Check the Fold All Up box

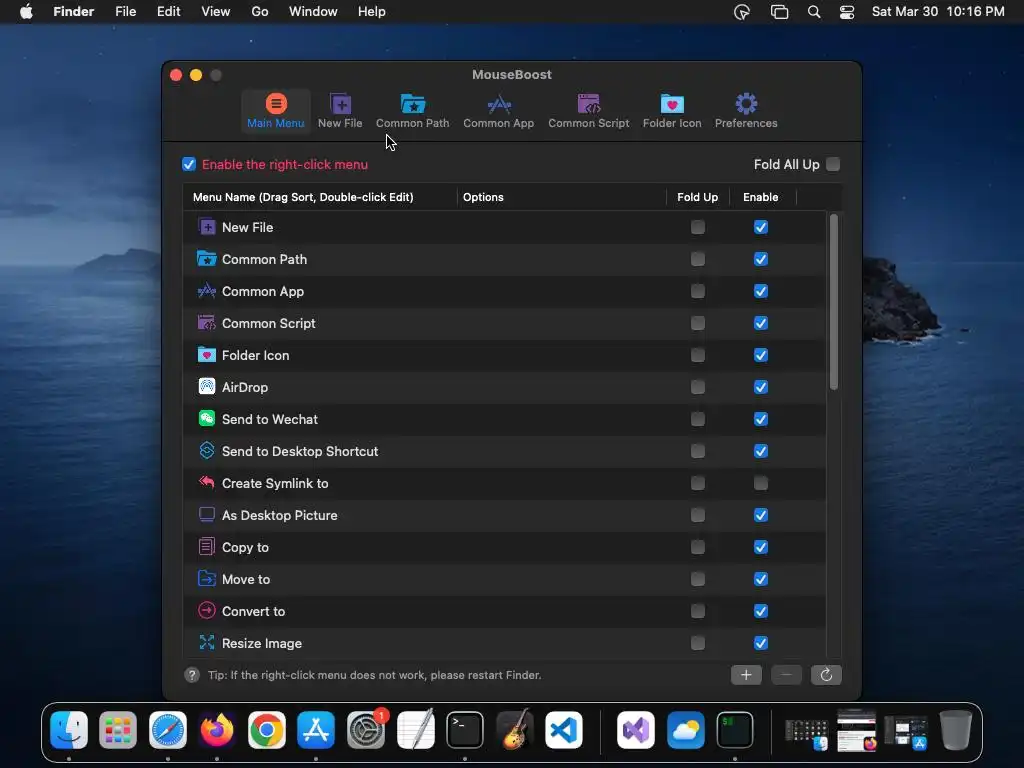(x=833, y=164)
